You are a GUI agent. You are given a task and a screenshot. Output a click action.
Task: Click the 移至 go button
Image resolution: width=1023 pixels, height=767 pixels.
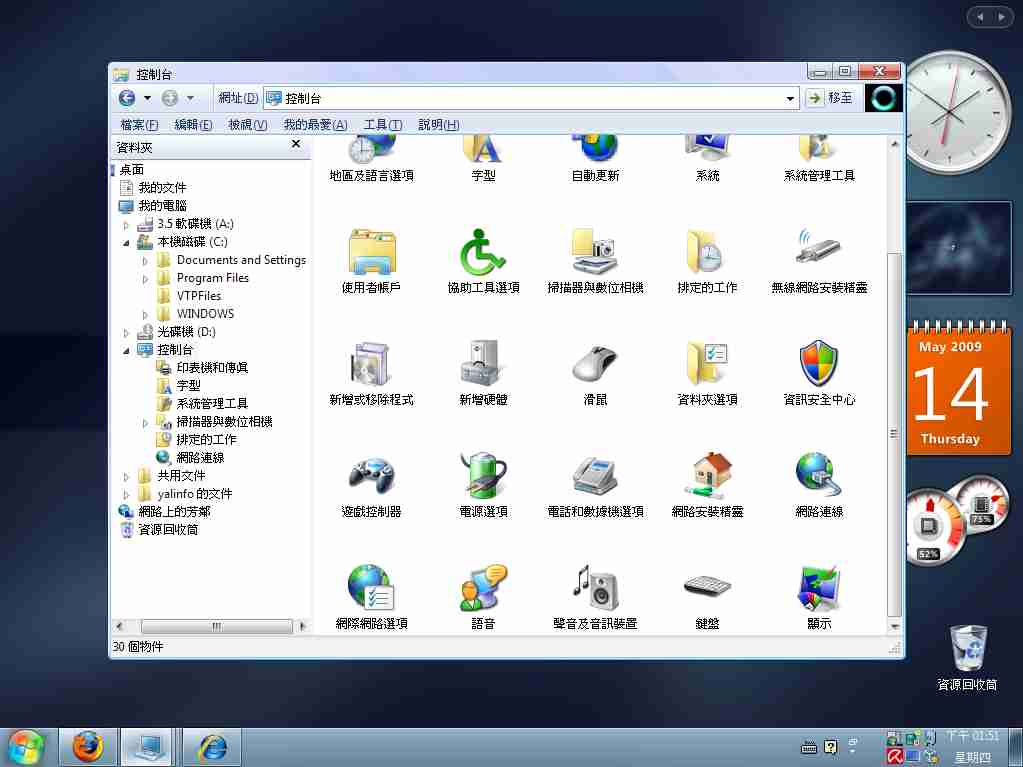tap(831, 98)
